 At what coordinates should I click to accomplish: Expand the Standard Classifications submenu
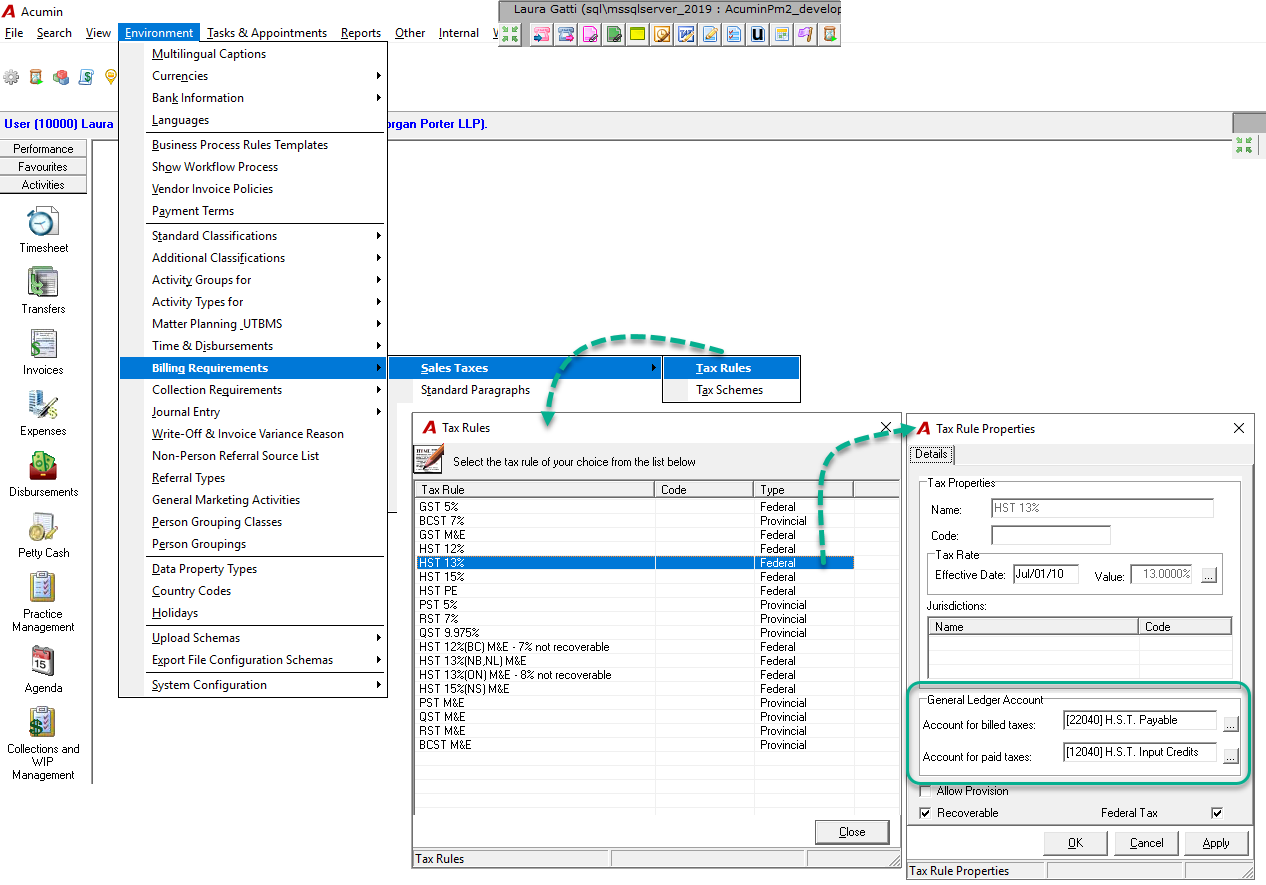[x=253, y=236]
